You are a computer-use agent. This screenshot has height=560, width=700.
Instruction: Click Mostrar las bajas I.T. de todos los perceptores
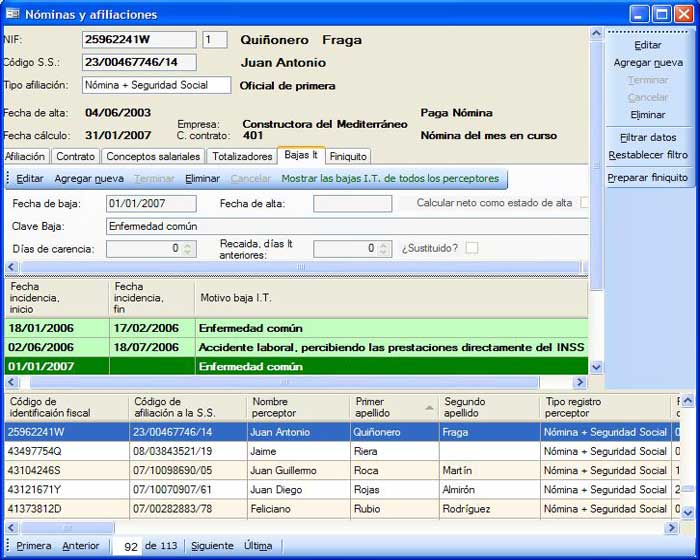[389, 178]
